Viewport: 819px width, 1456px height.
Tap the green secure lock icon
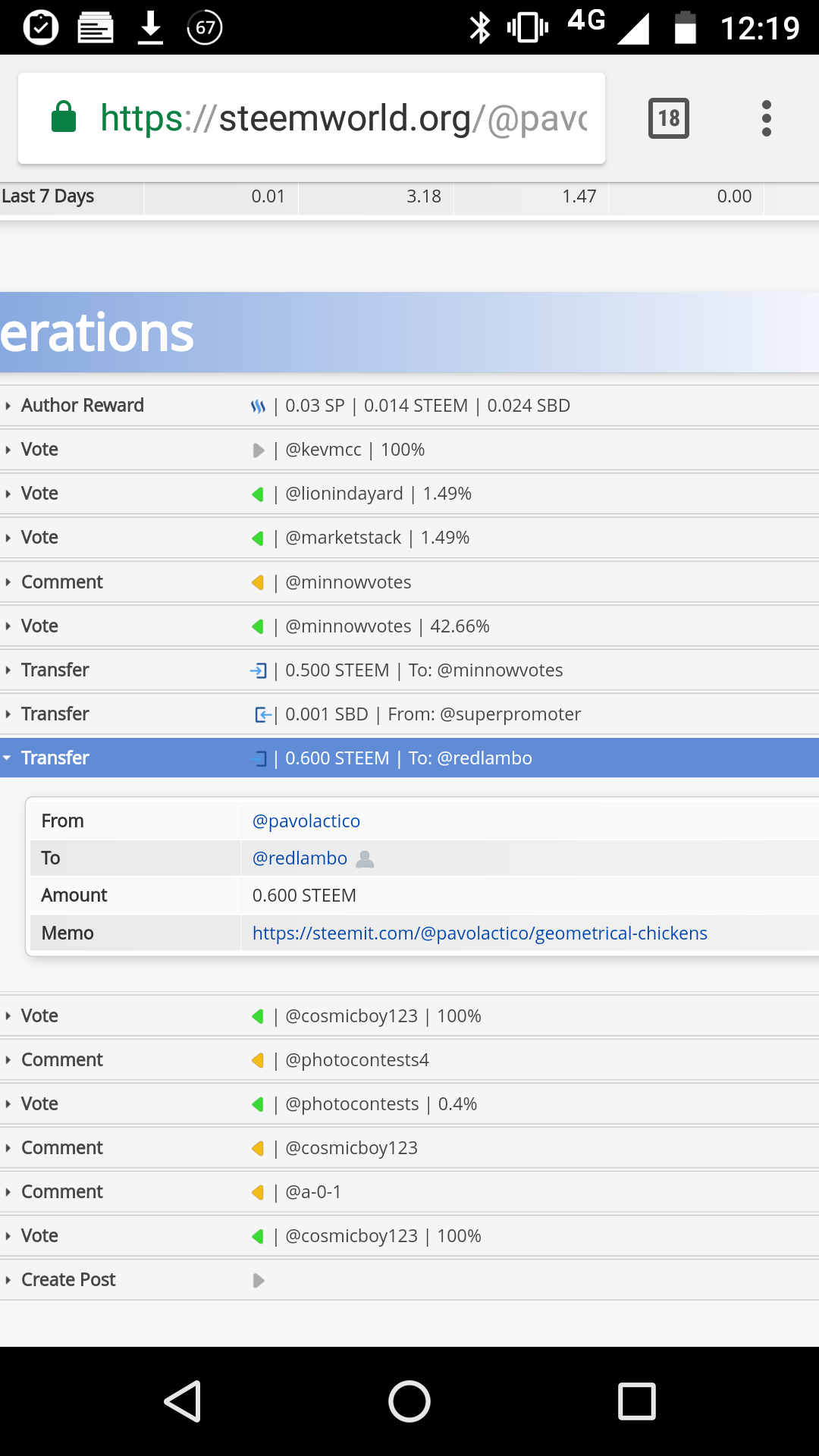(x=64, y=118)
